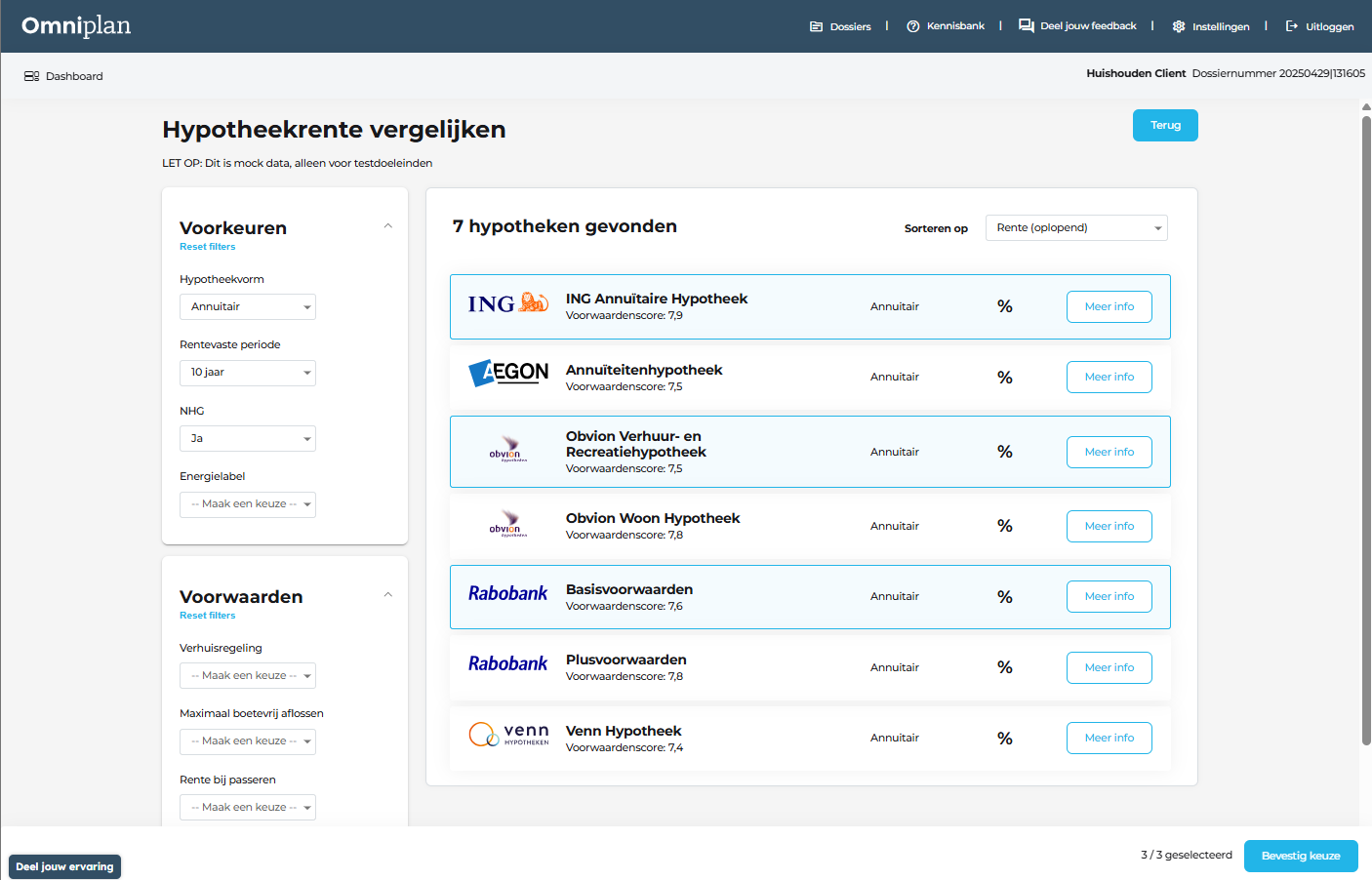Open Dossiers folder icon in header
1372x880 pixels.
[x=816, y=26]
